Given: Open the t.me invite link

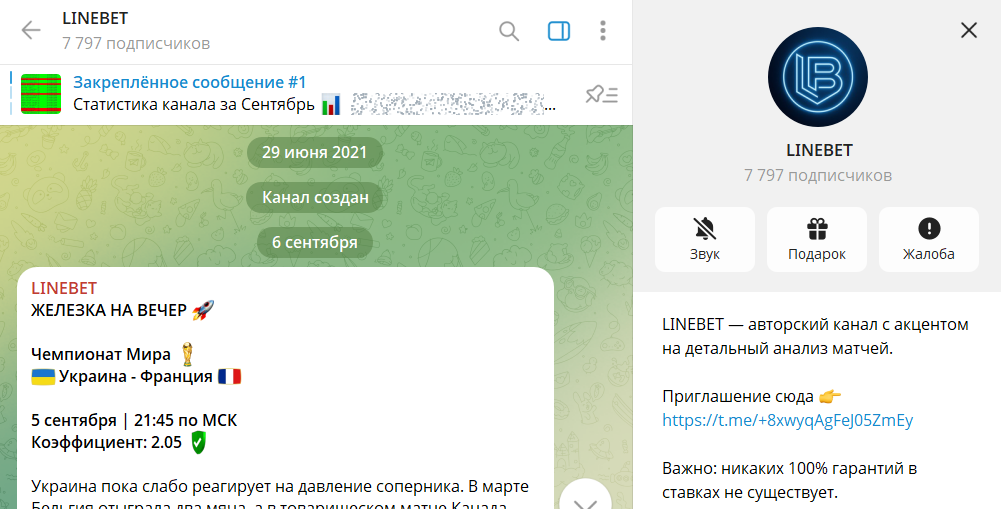Looking at the screenshot, I should click(x=787, y=420).
